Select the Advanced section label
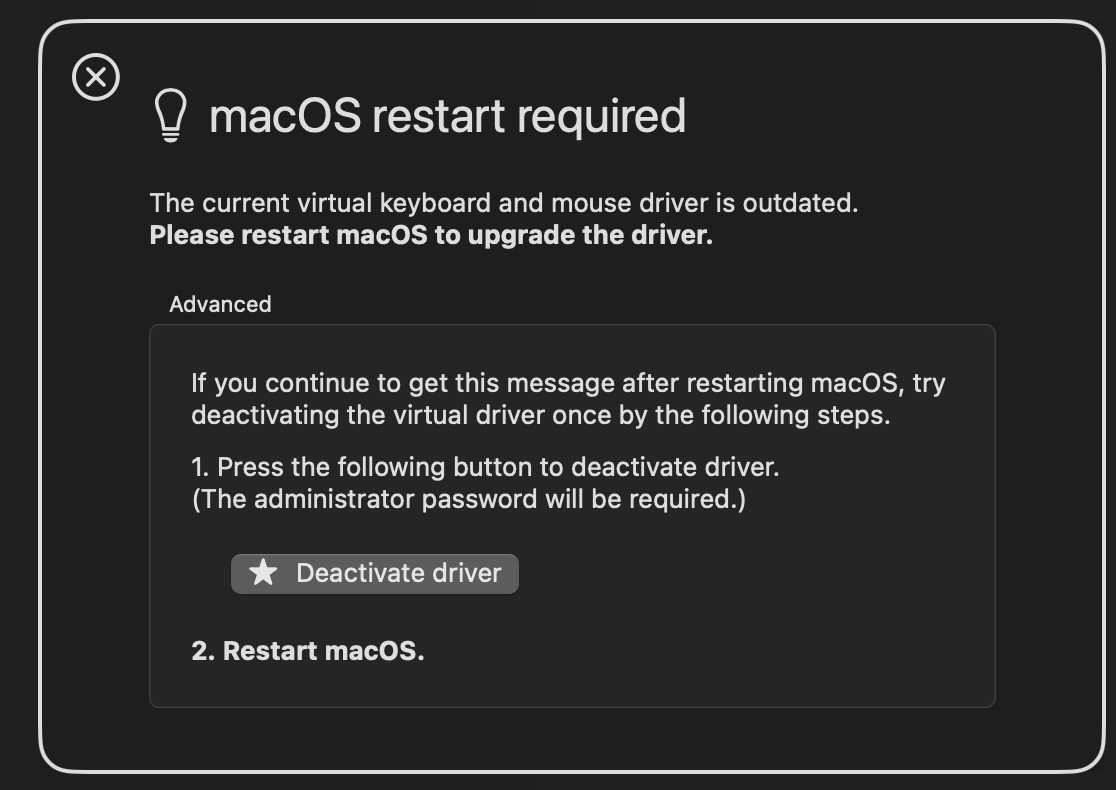1116x790 pixels. tap(220, 304)
